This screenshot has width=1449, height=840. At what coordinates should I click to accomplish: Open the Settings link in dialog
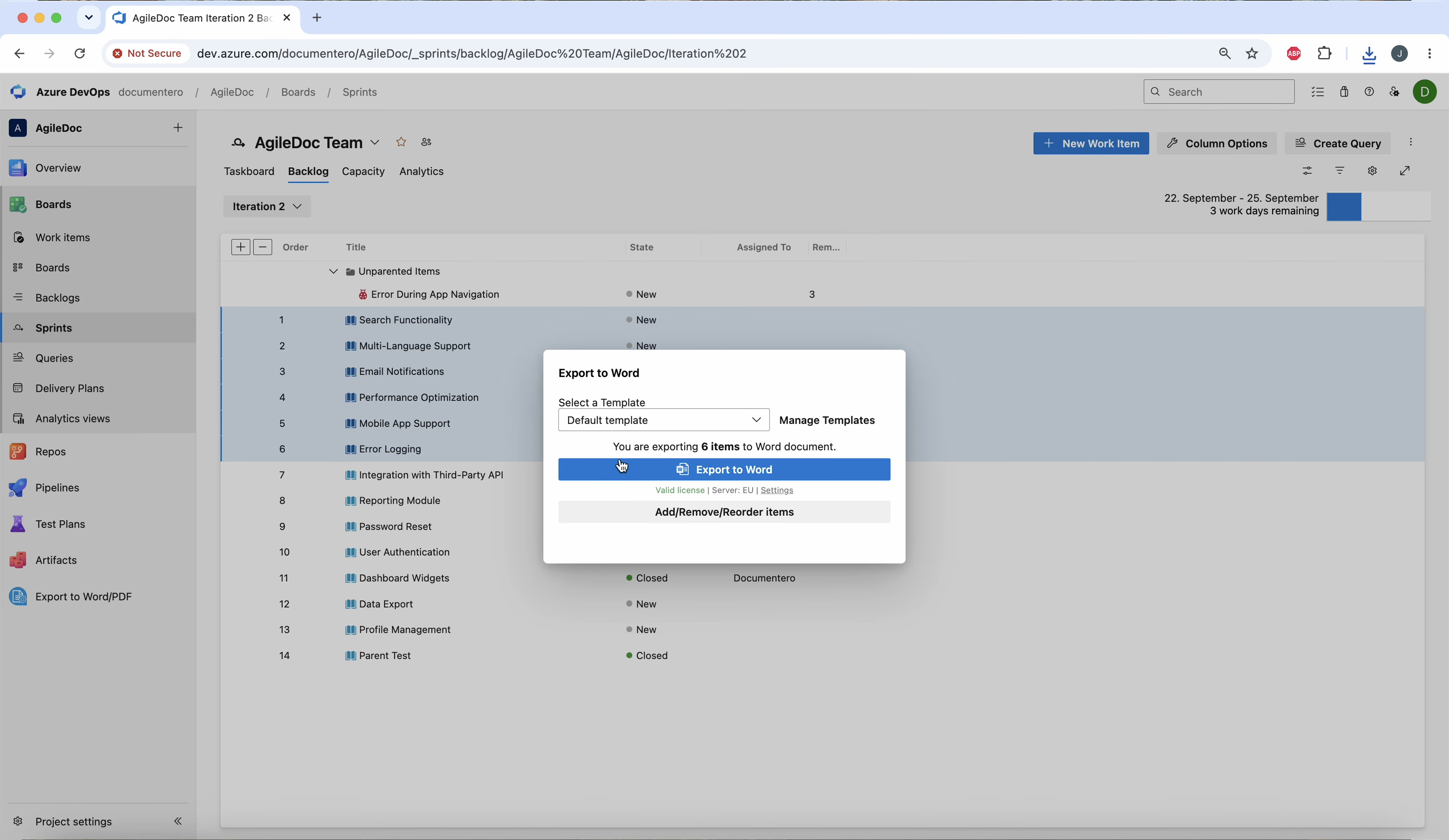777,490
